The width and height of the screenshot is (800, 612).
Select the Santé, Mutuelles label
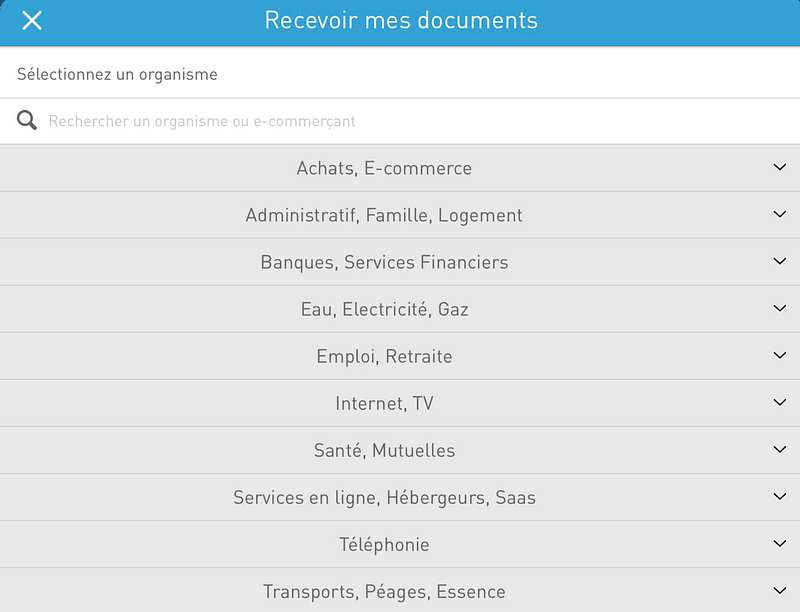pos(384,451)
